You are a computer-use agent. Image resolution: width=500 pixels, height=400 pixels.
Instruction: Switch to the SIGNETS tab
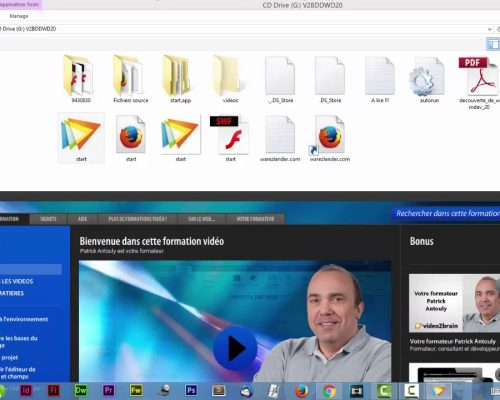(48, 219)
